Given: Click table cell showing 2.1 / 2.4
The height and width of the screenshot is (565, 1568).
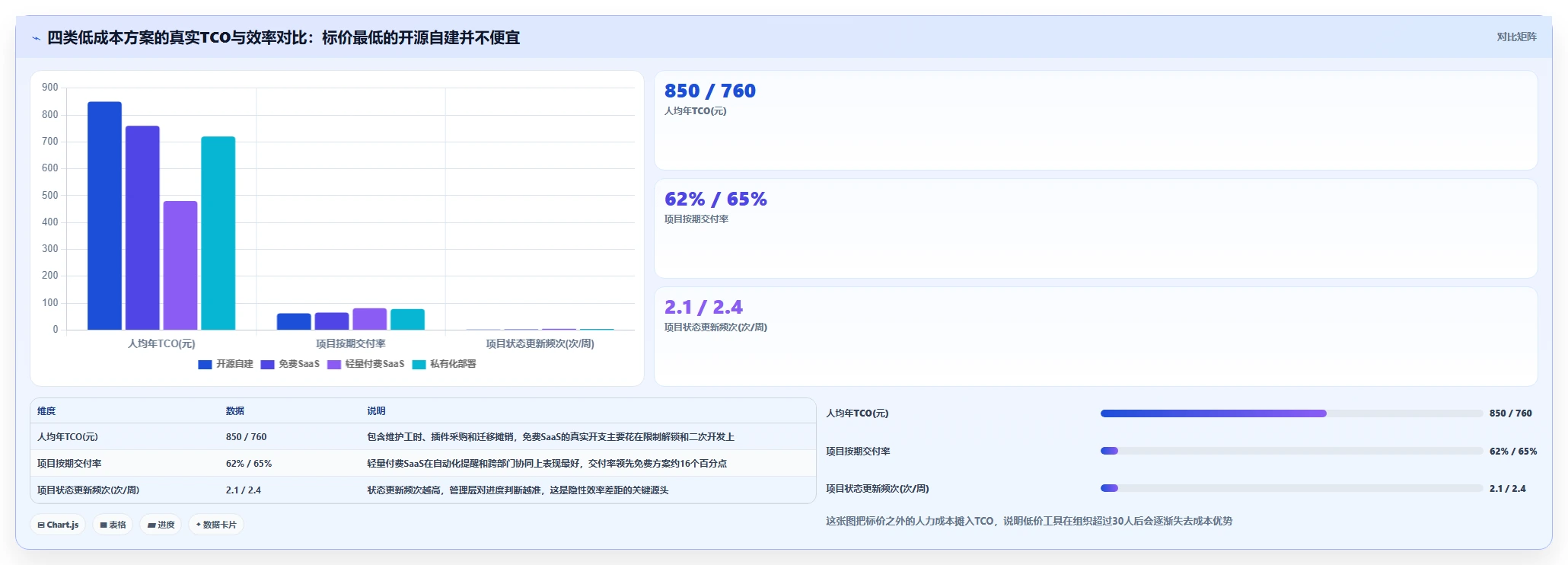Looking at the screenshot, I should pos(244,490).
